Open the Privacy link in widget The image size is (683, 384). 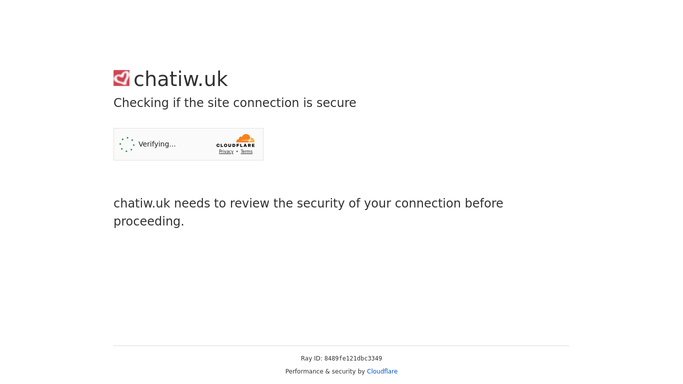pos(226,152)
